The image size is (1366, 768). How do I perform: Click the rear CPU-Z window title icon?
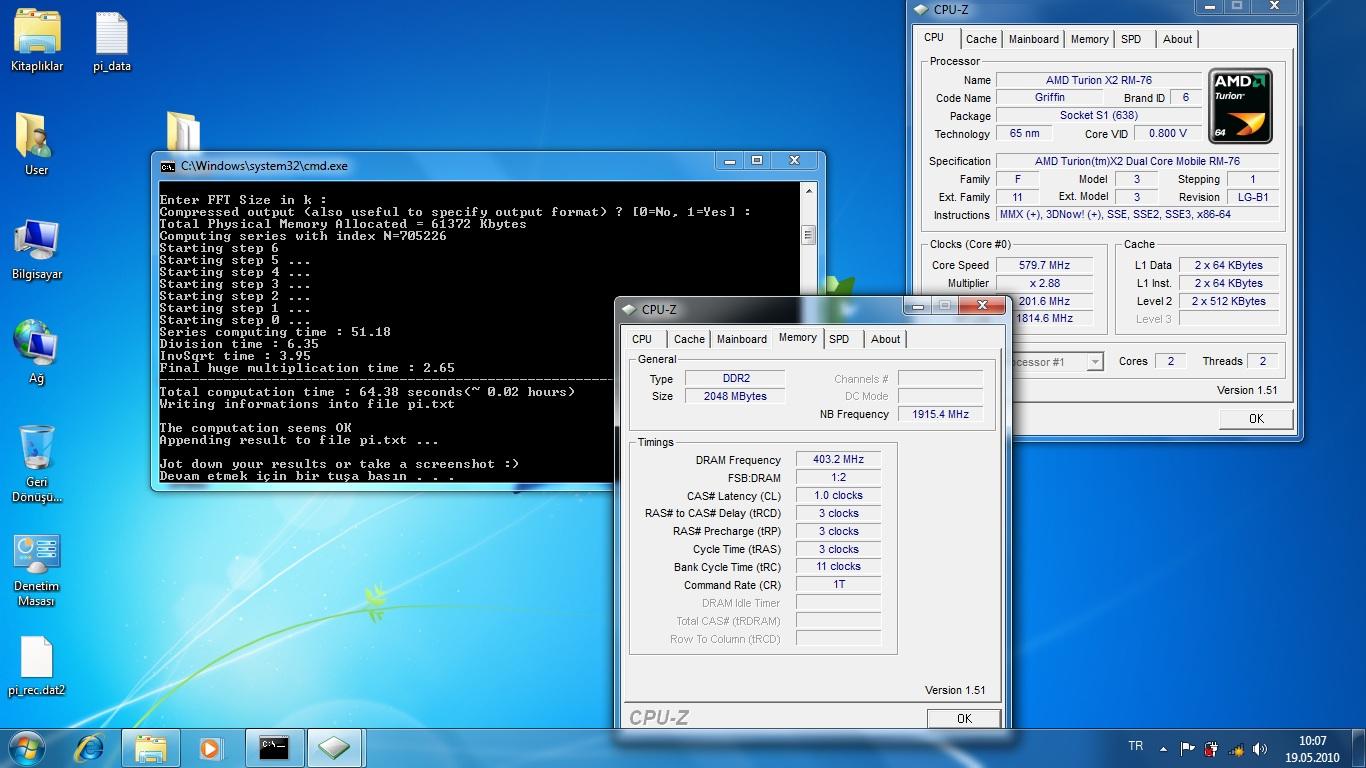921,10
